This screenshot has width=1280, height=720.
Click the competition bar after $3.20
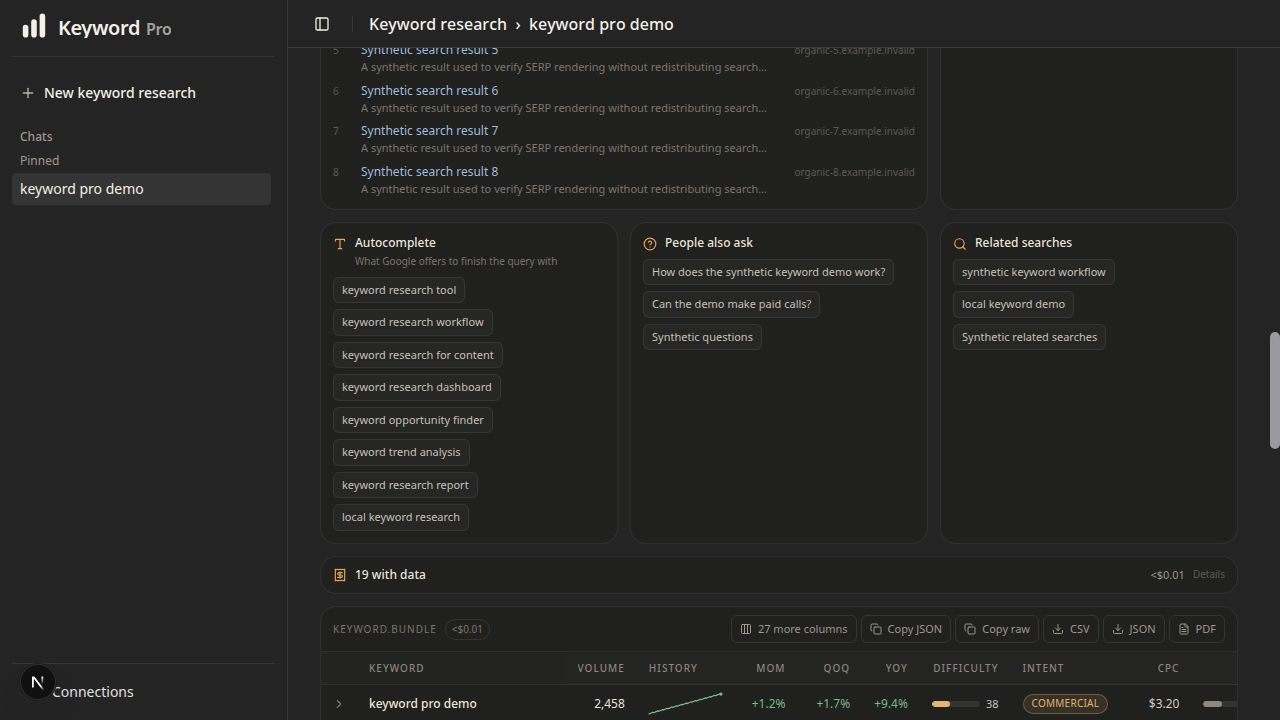[1219, 704]
